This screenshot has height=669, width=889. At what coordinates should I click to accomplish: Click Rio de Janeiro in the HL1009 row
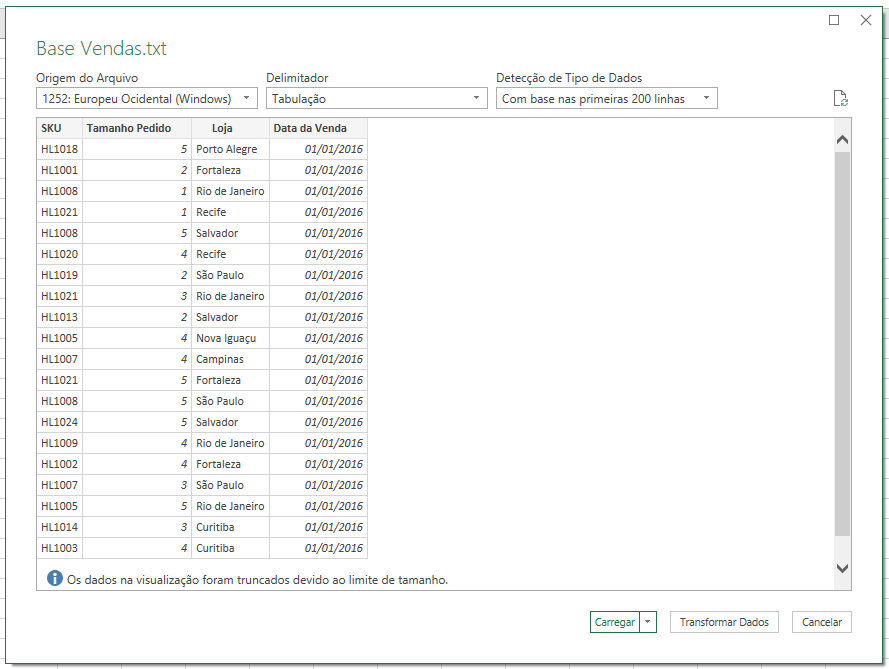(x=230, y=443)
